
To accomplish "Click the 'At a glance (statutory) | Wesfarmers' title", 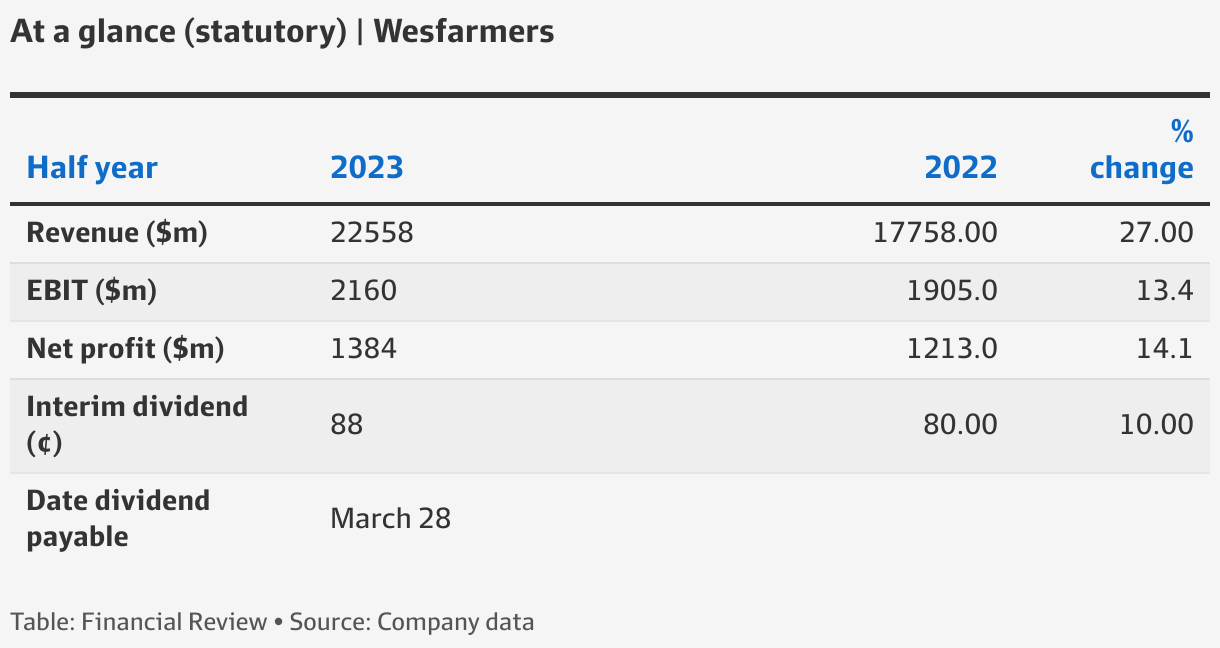I will pyautogui.click(x=282, y=32).
